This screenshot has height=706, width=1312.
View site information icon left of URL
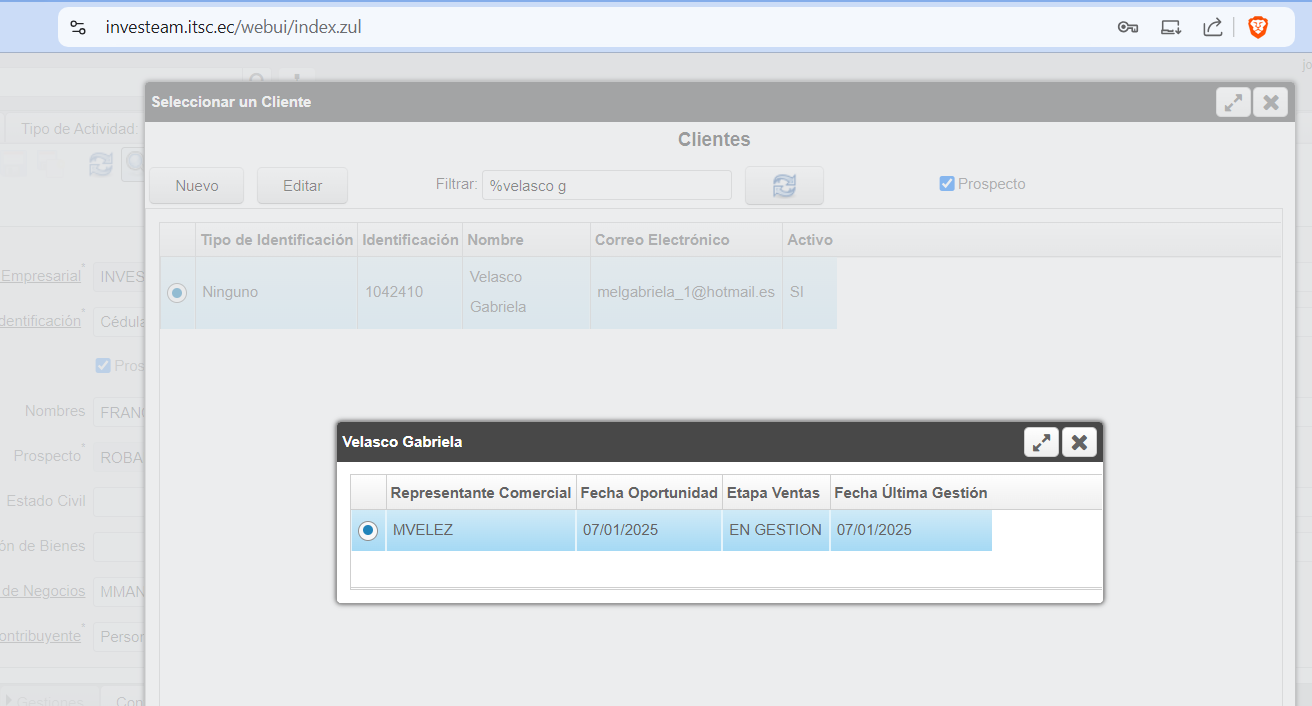(79, 27)
